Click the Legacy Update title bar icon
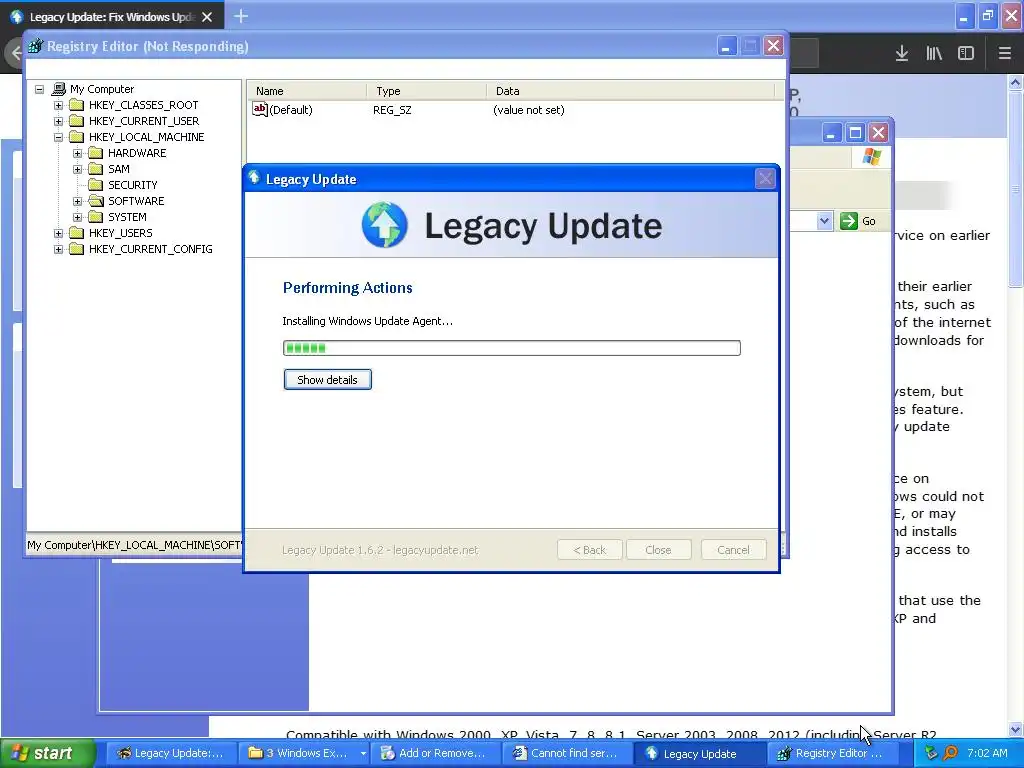This screenshot has height=768, width=1024. [x=255, y=178]
